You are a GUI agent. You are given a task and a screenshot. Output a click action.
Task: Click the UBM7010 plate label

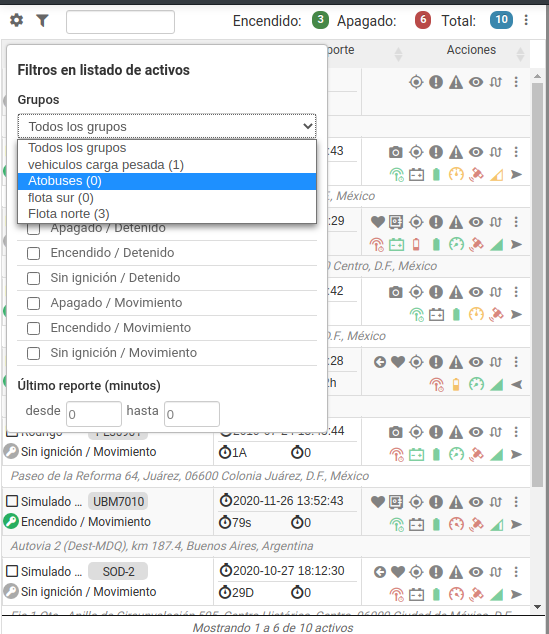(118, 502)
